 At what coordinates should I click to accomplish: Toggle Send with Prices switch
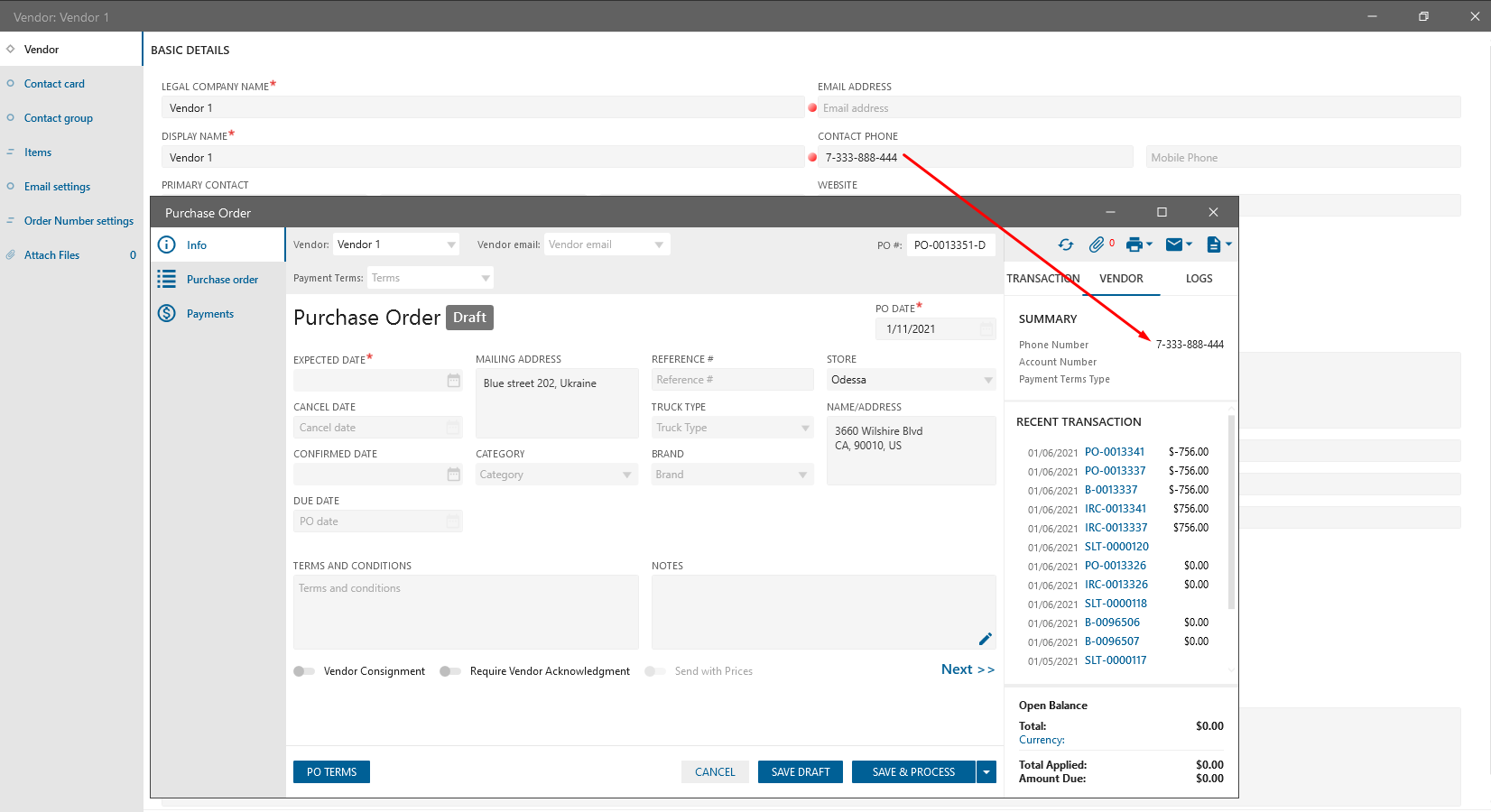click(x=655, y=671)
